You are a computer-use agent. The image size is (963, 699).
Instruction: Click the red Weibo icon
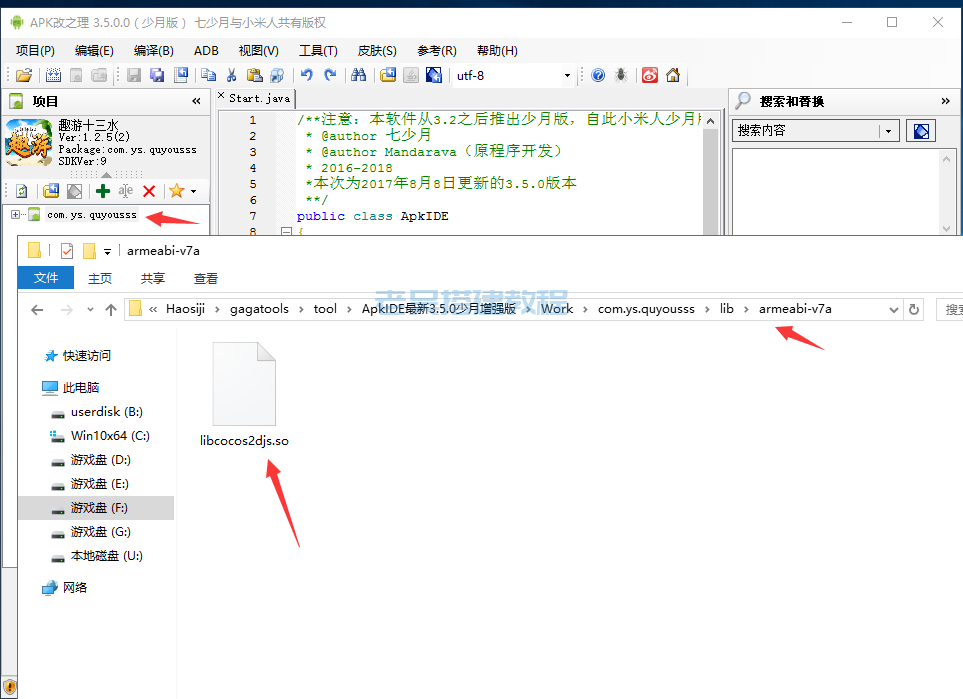tap(650, 75)
